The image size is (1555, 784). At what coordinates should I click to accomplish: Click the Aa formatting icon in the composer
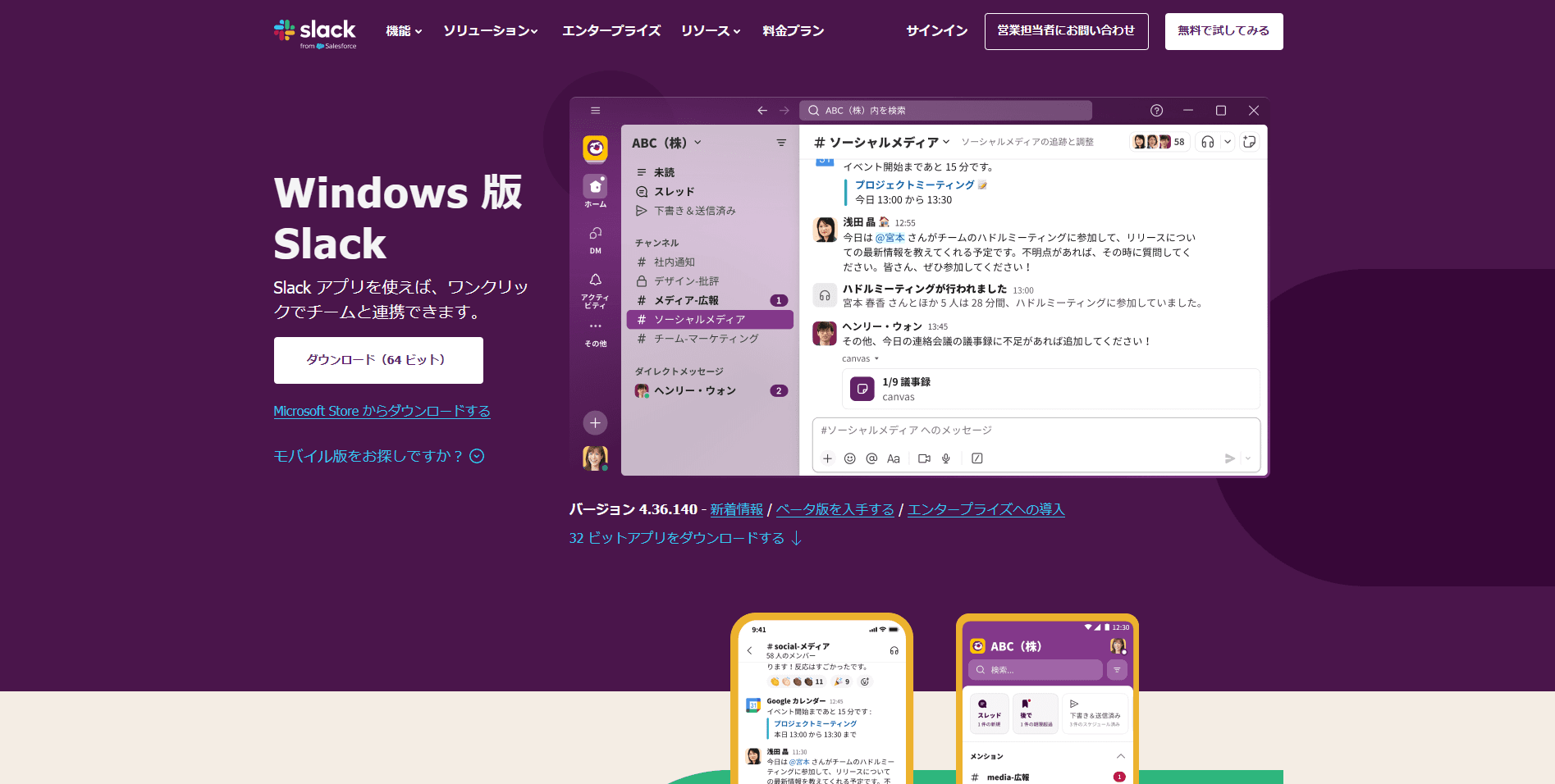[x=893, y=458]
